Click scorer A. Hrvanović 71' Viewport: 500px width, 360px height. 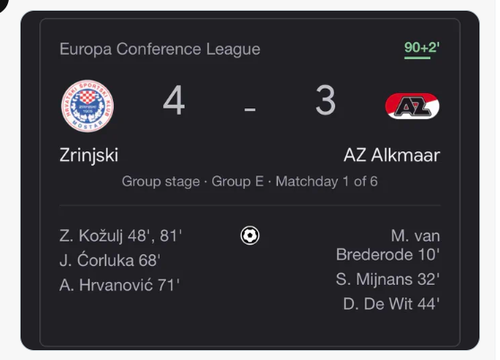[120, 285]
